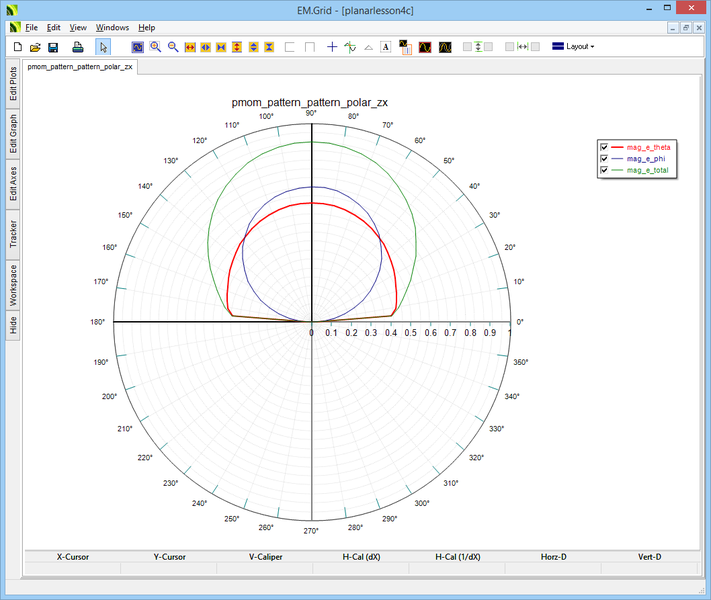Open the Windows menu
Image resolution: width=711 pixels, height=600 pixels.
(x=112, y=27)
